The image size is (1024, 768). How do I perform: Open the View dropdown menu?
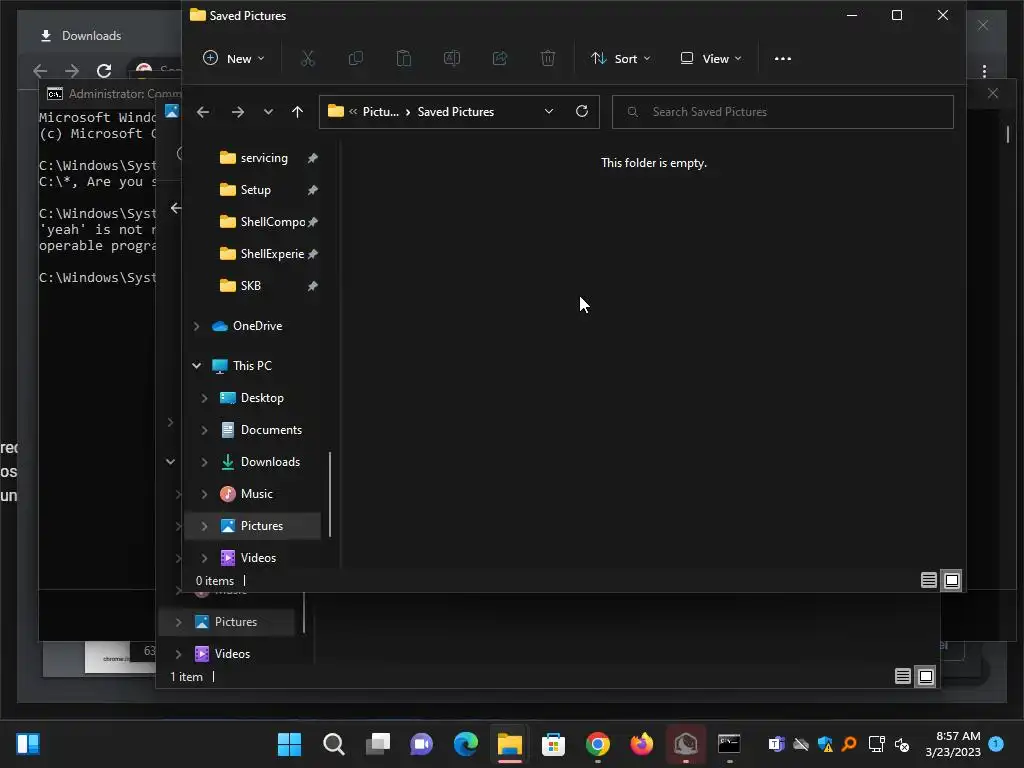711,59
